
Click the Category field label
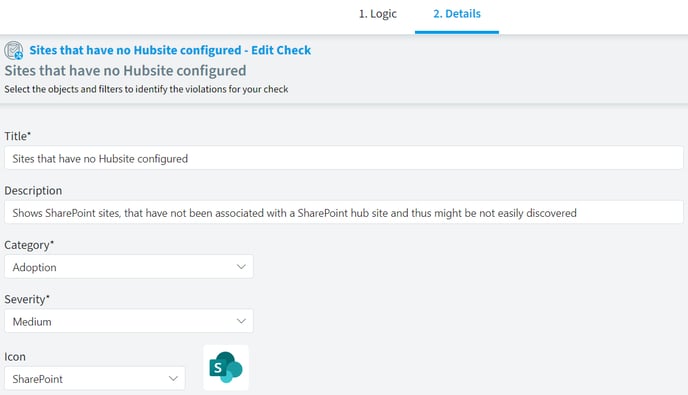click(x=29, y=245)
